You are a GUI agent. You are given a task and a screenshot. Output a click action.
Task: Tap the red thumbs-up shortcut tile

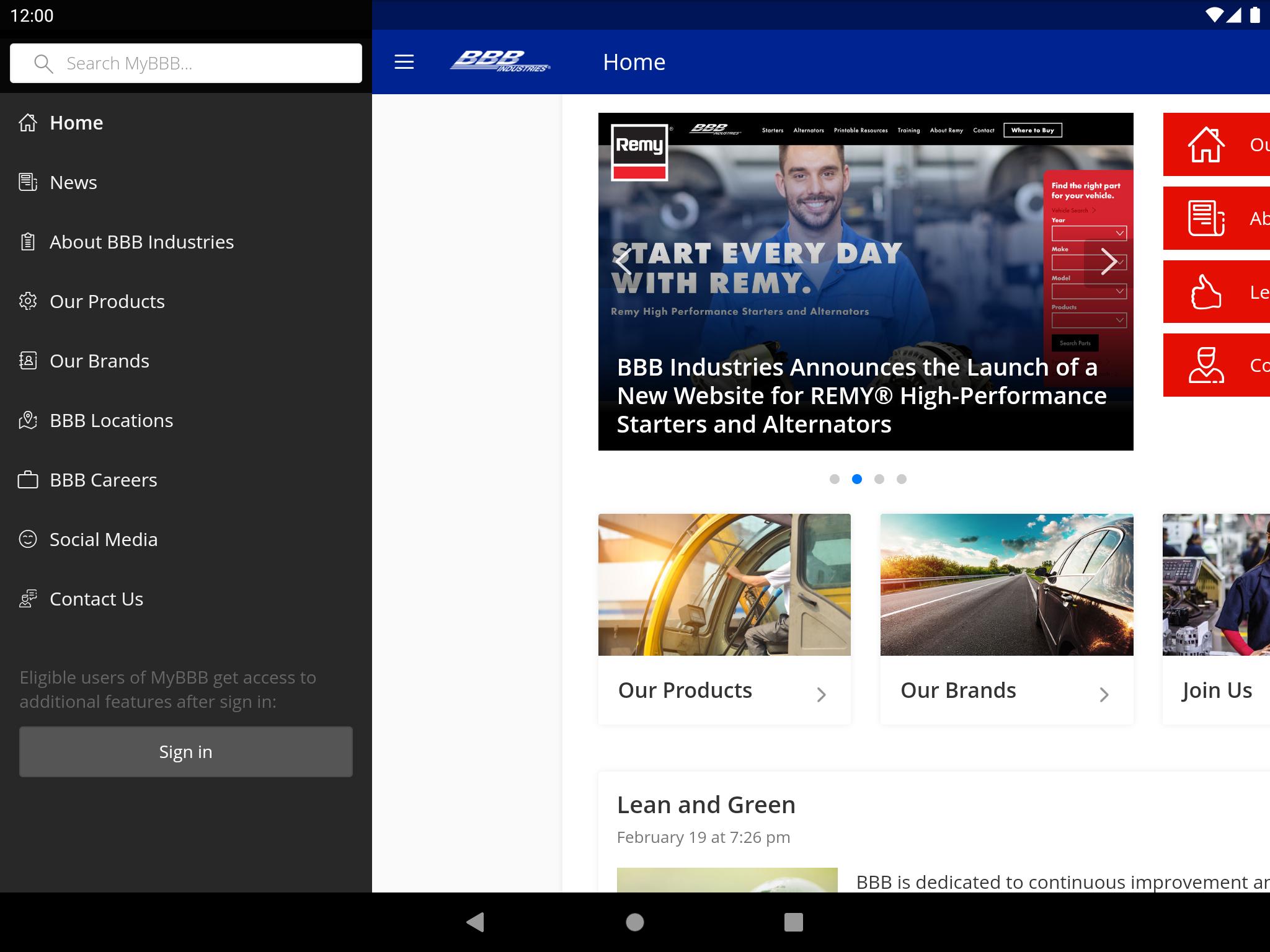click(1216, 292)
